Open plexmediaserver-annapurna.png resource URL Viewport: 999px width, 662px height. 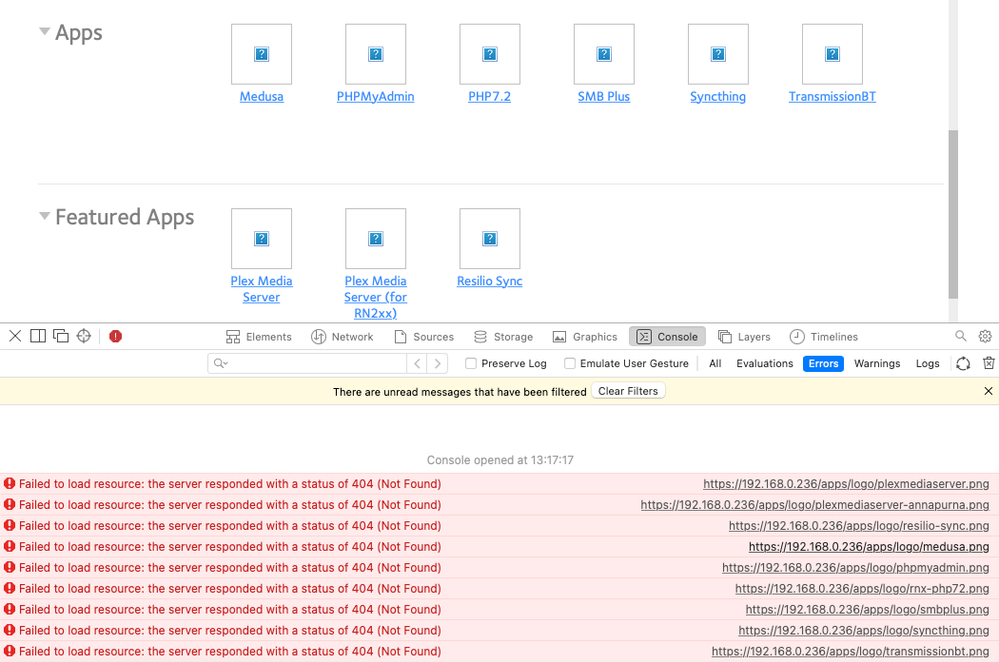tap(815, 505)
